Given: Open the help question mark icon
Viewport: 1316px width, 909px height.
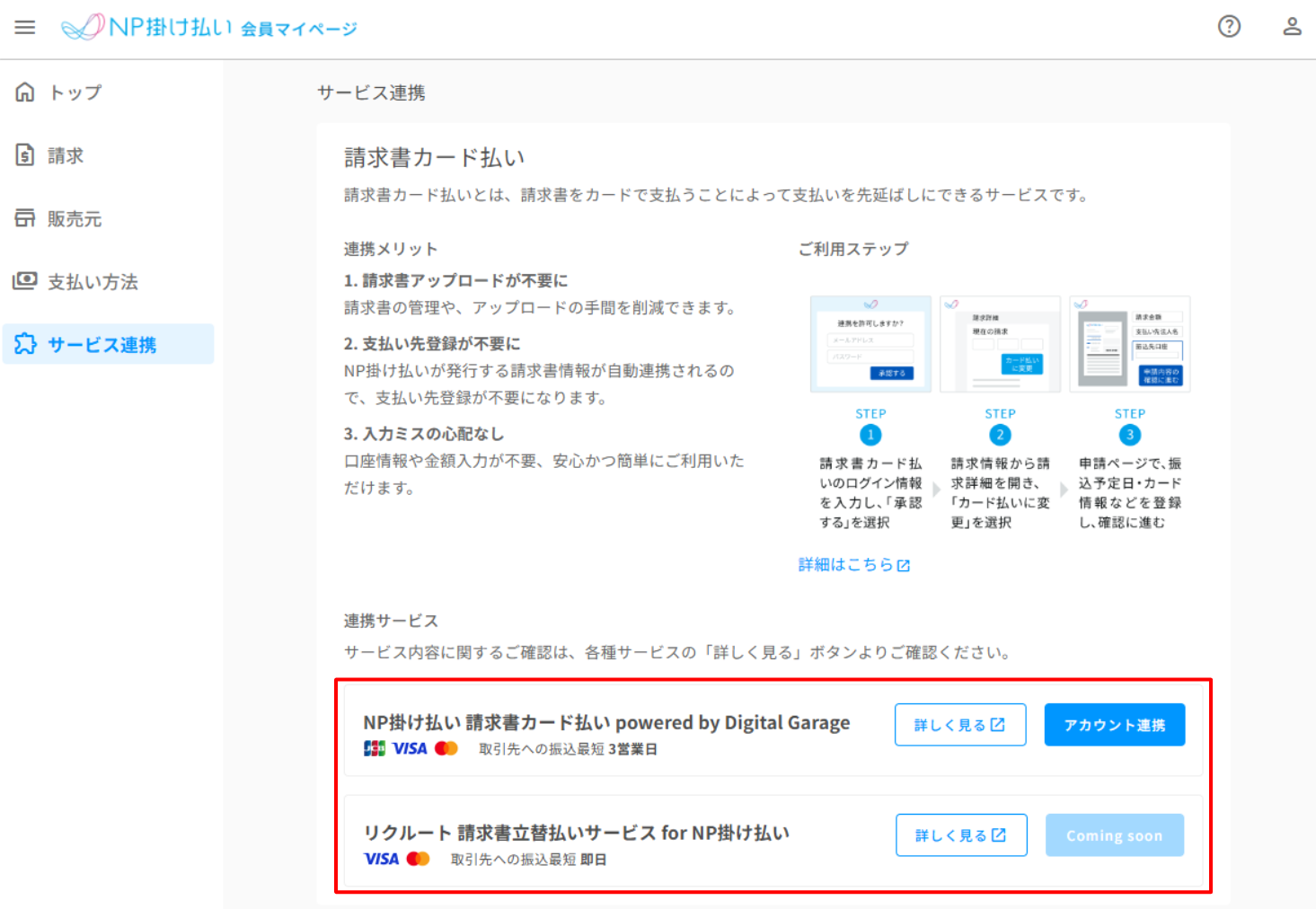Looking at the screenshot, I should (x=1229, y=27).
